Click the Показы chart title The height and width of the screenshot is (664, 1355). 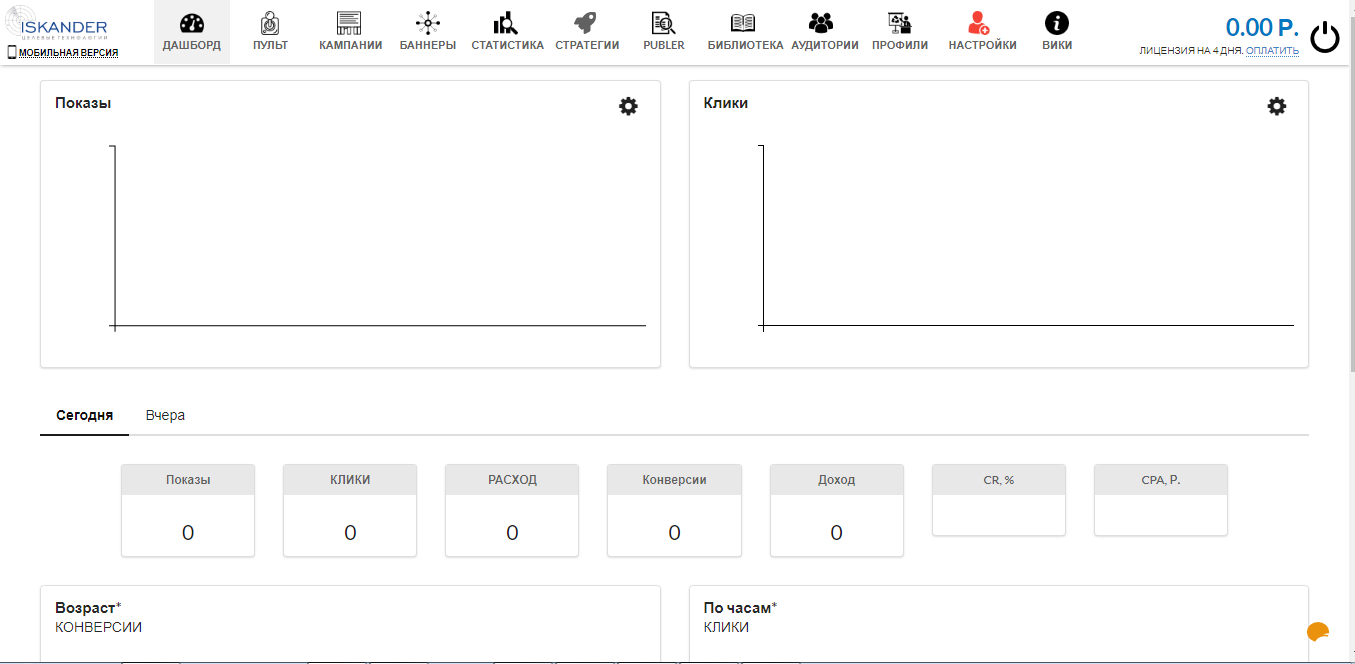point(83,103)
